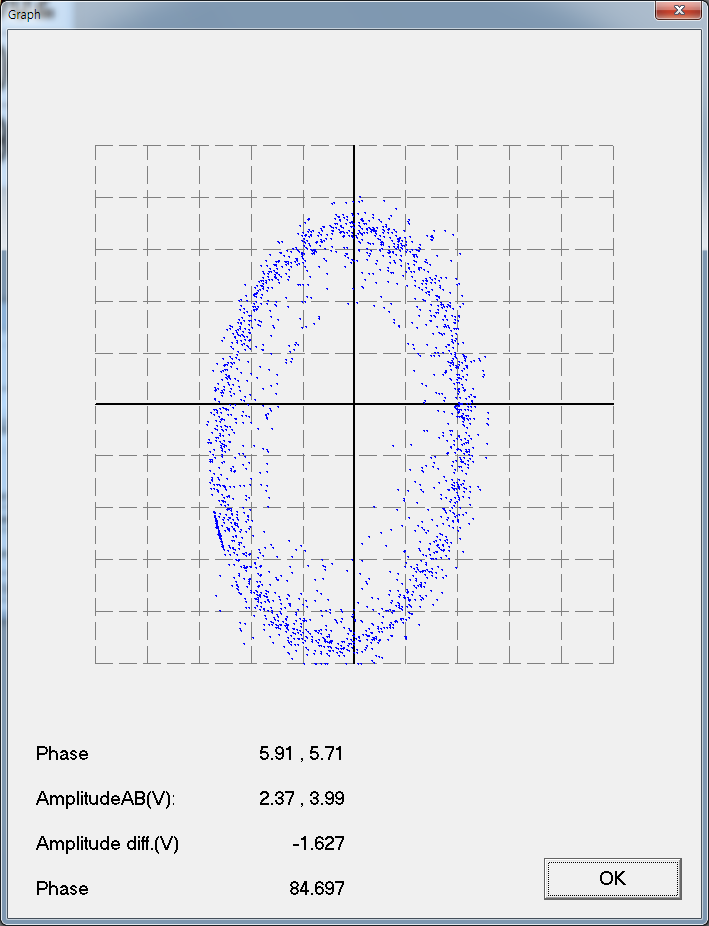Select the Phase label above AmplitudeAB
This screenshot has width=709, height=926.
click(x=62, y=753)
